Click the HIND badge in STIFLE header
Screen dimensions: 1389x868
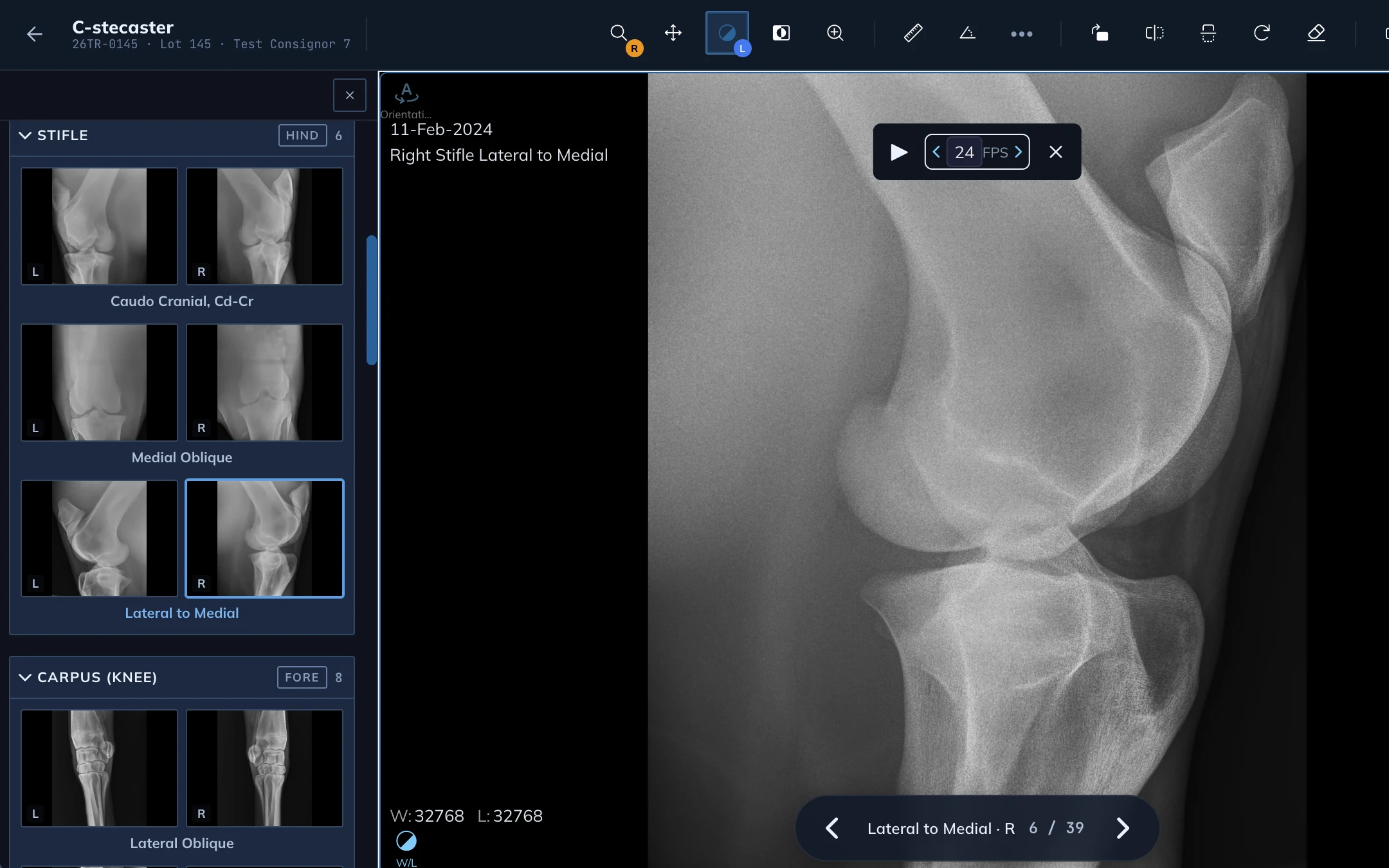[302, 136]
